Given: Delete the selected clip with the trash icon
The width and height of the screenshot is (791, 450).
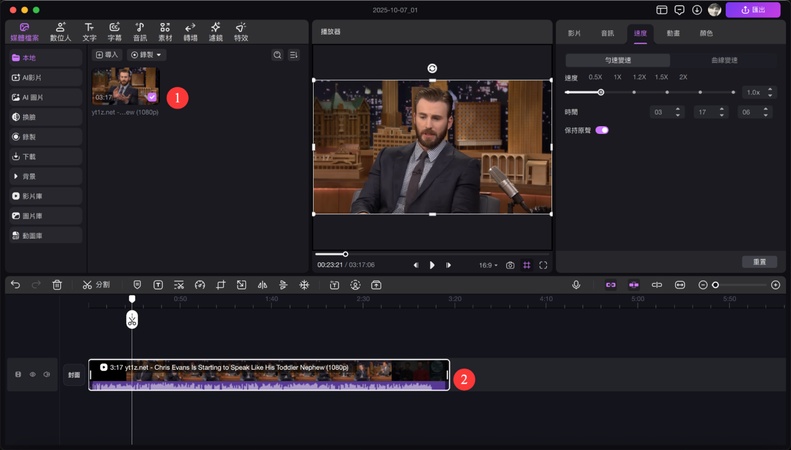Looking at the screenshot, I should (x=57, y=285).
